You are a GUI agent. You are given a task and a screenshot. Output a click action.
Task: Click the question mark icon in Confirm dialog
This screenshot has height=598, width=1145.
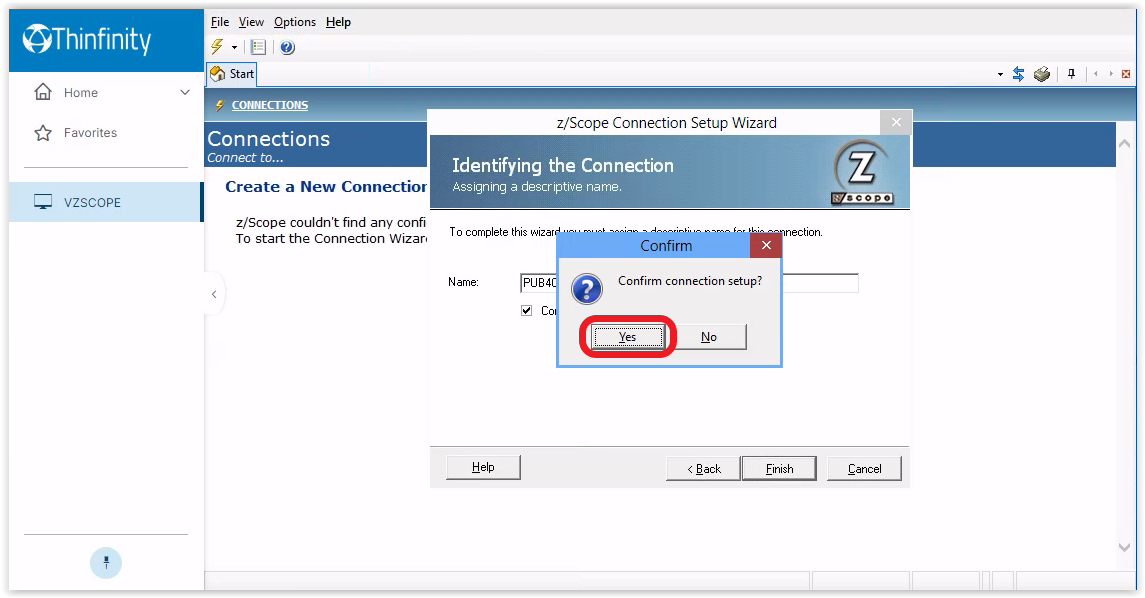tap(586, 289)
